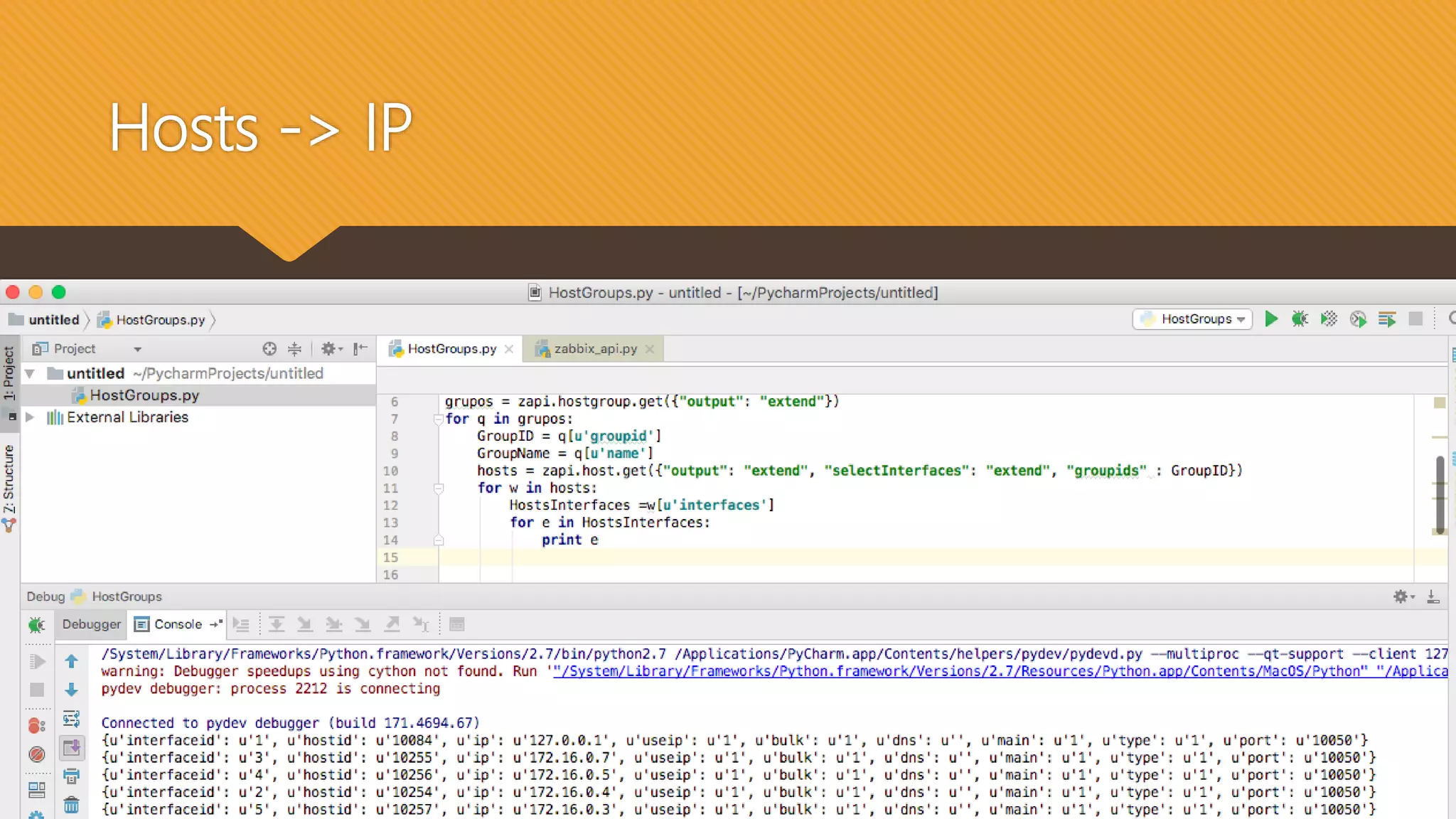Print console output via printer icon

pos(72,776)
